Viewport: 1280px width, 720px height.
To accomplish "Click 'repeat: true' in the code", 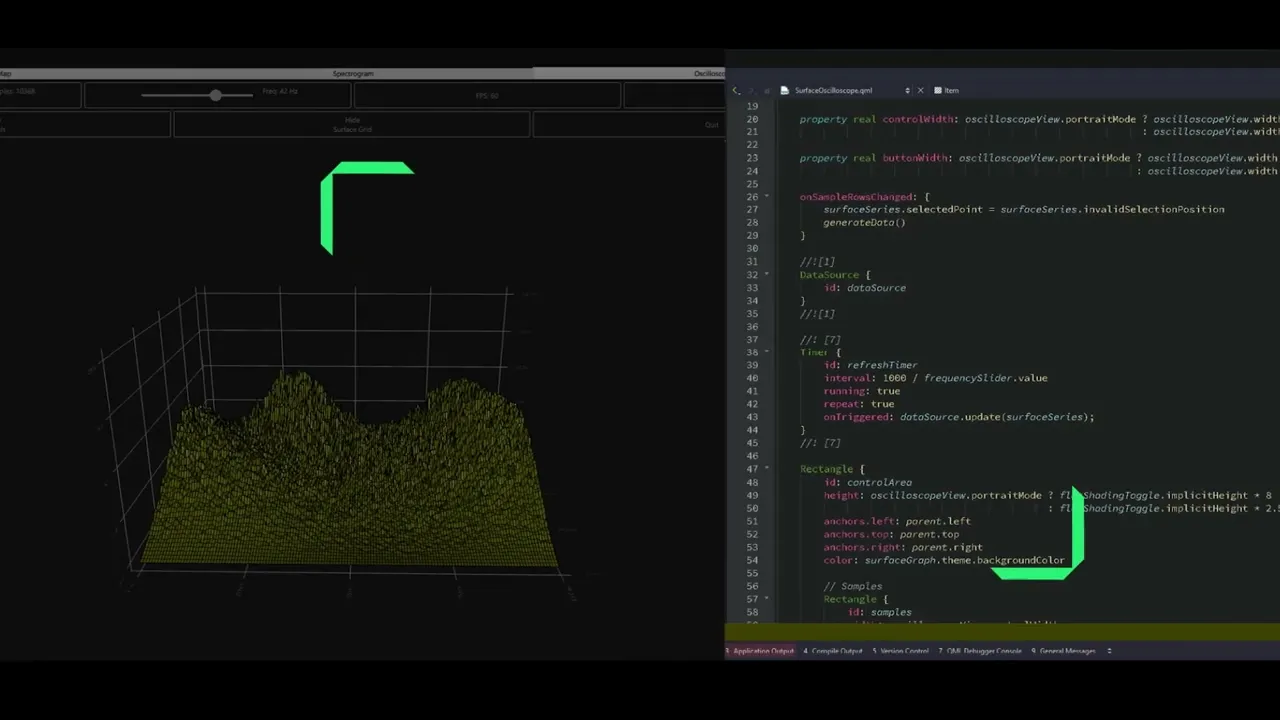I will (x=859, y=404).
